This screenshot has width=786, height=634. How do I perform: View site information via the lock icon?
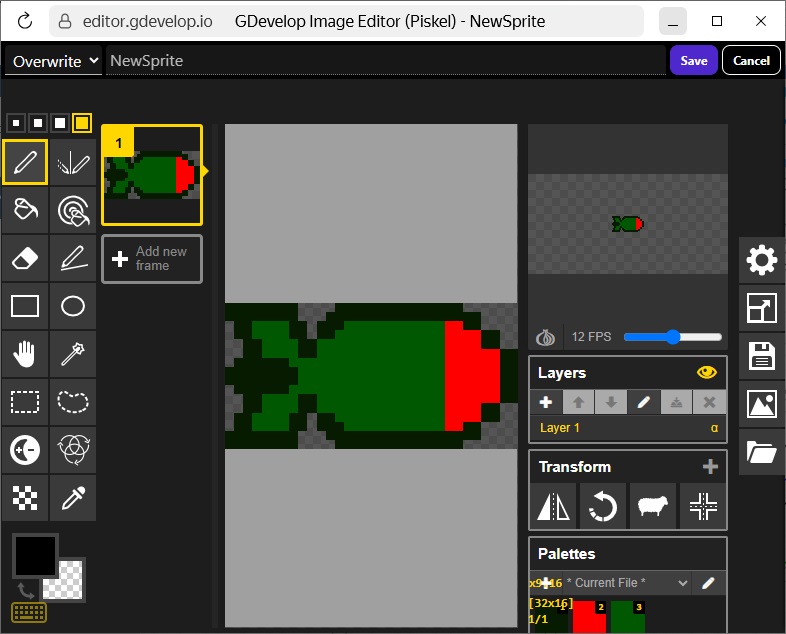point(65,21)
